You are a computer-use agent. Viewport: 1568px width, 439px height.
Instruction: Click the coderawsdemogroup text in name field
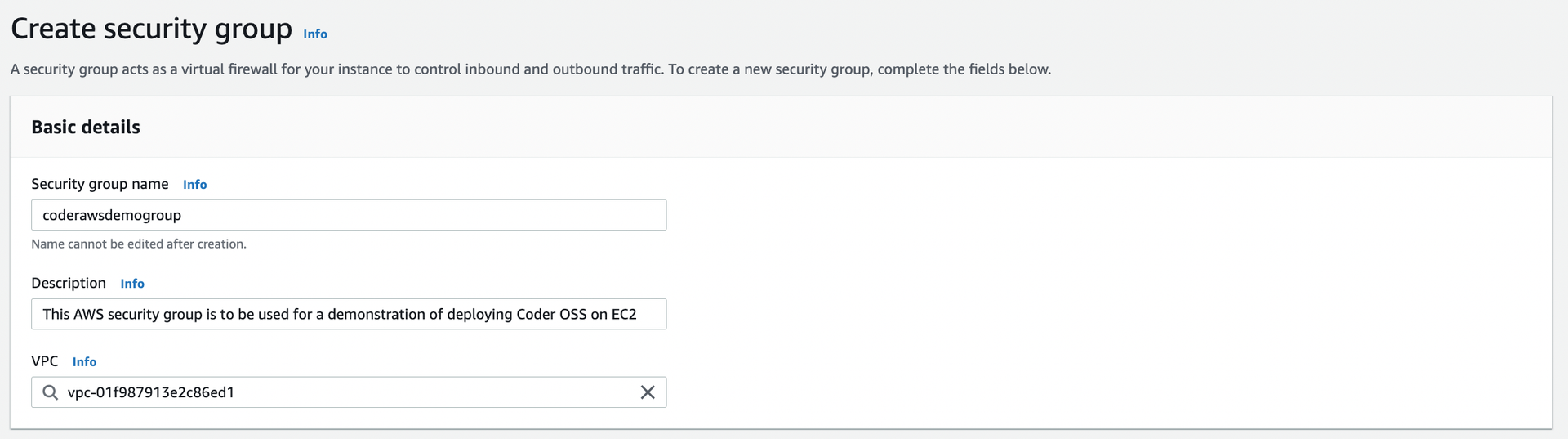112,215
